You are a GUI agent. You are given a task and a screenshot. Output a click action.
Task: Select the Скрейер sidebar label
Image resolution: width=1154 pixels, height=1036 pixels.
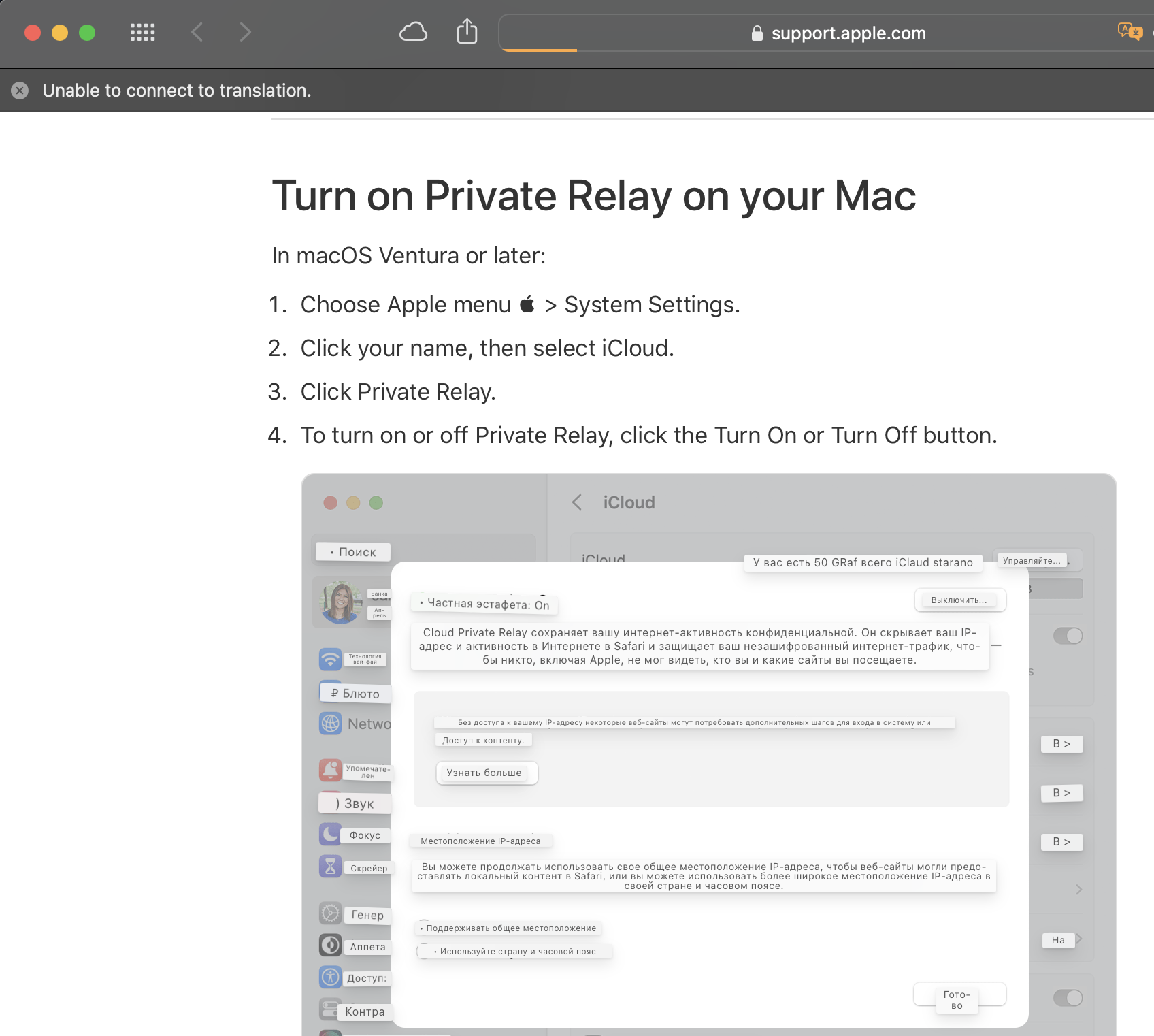tap(369, 869)
